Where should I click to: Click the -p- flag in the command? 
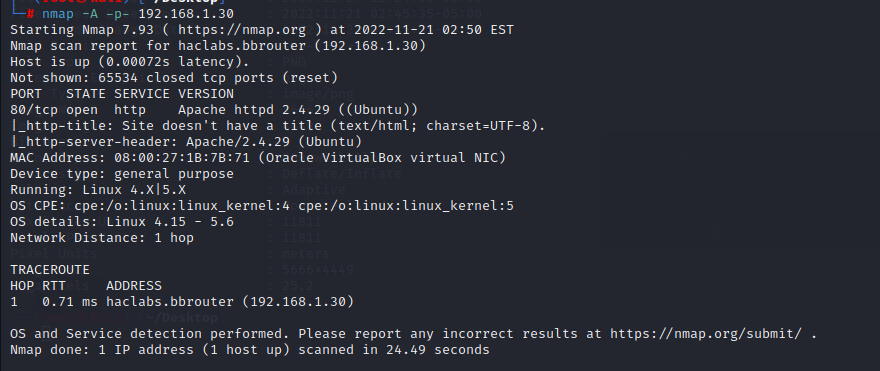118,13
